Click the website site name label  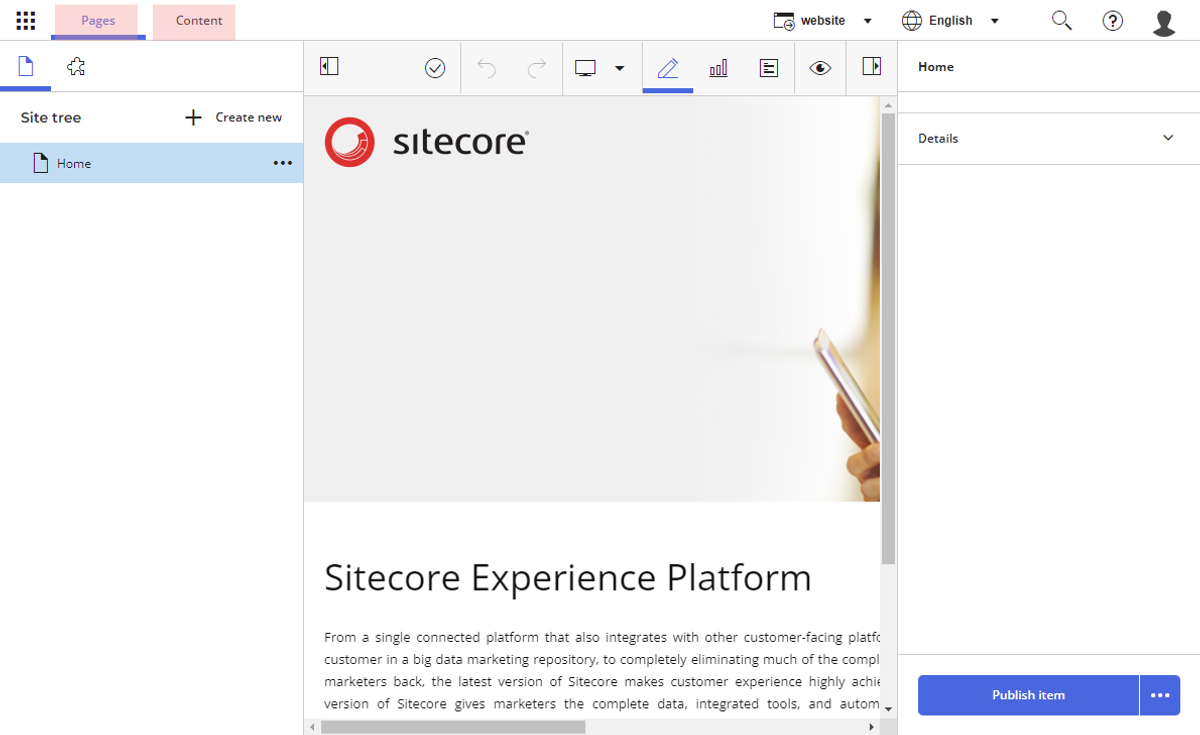coord(823,21)
